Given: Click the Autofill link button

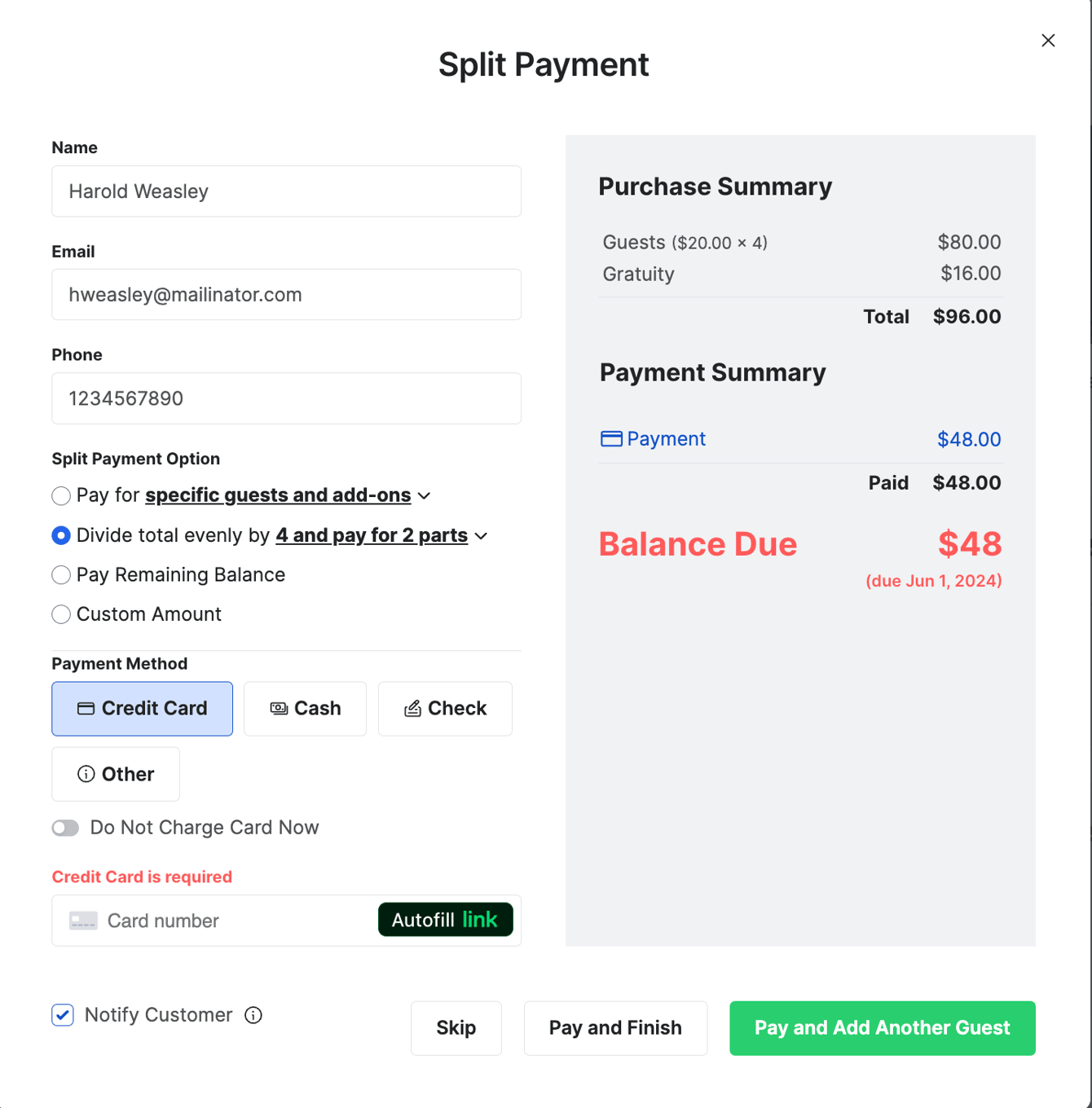Looking at the screenshot, I should coord(445,920).
